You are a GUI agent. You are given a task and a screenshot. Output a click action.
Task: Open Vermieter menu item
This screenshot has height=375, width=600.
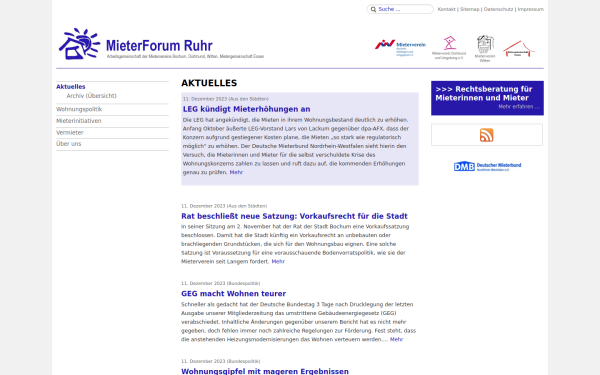(70, 133)
